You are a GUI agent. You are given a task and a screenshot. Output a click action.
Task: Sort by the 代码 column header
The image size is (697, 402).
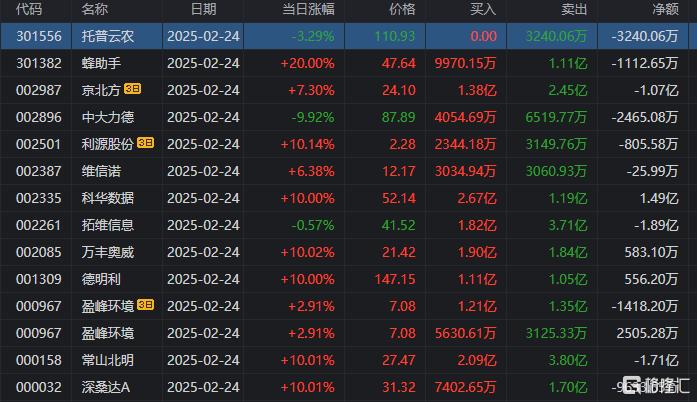[29, 9]
